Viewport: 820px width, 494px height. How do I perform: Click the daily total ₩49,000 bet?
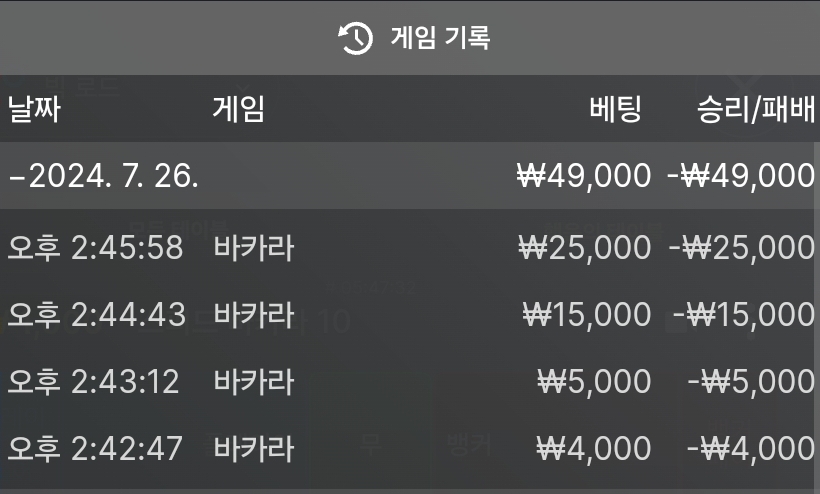pos(584,176)
